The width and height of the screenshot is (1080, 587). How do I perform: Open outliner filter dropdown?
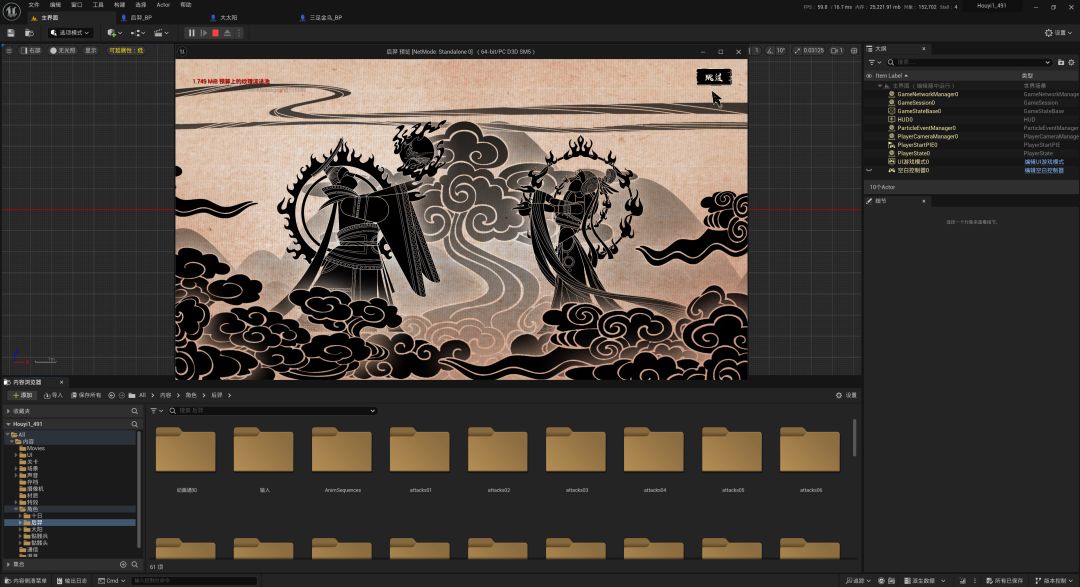coord(875,62)
